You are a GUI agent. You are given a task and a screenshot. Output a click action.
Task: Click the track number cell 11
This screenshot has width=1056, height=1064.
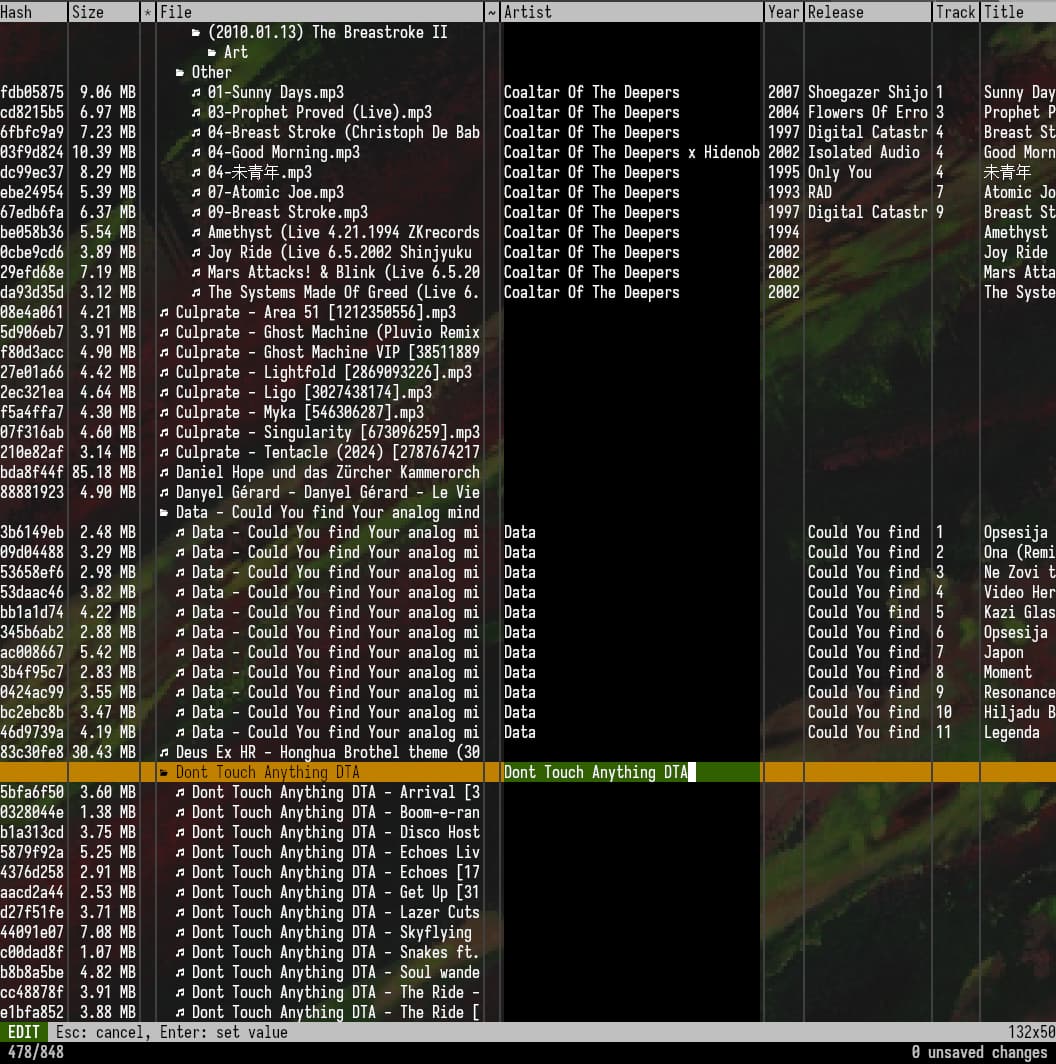click(943, 733)
